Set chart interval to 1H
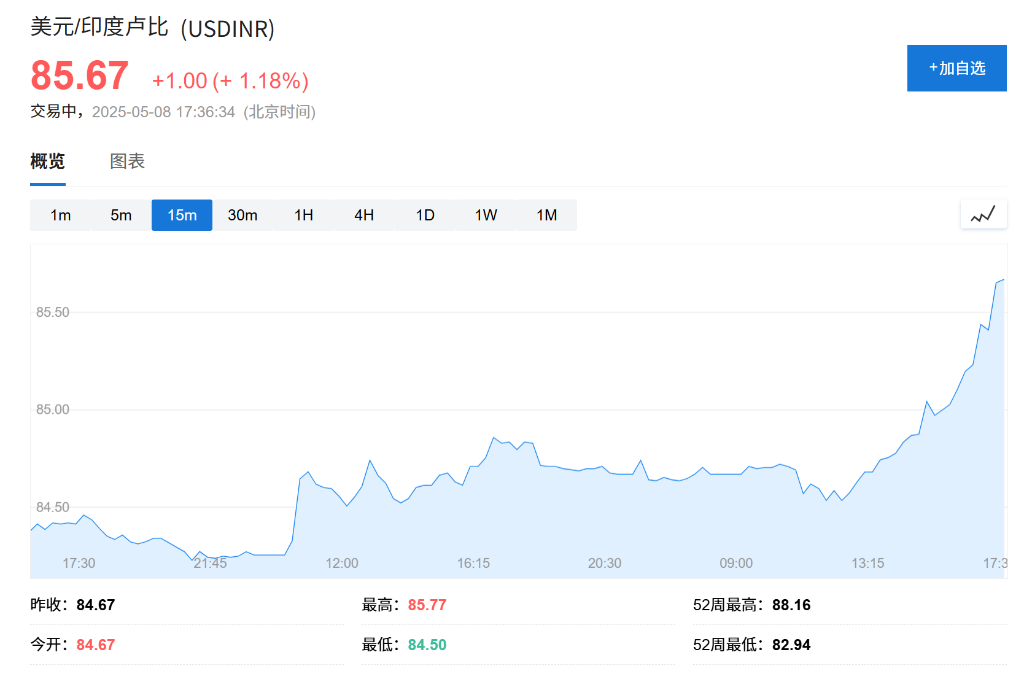This screenshot has width=1024, height=700. (304, 215)
